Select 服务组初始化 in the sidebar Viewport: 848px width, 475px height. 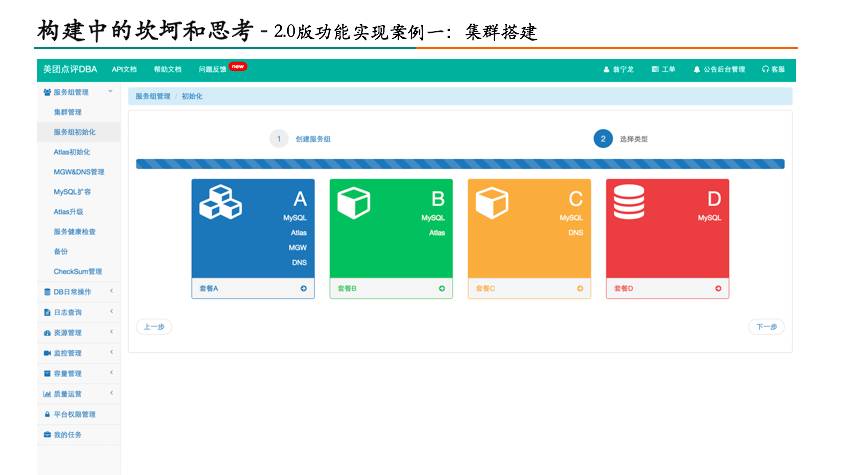(75, 132)
